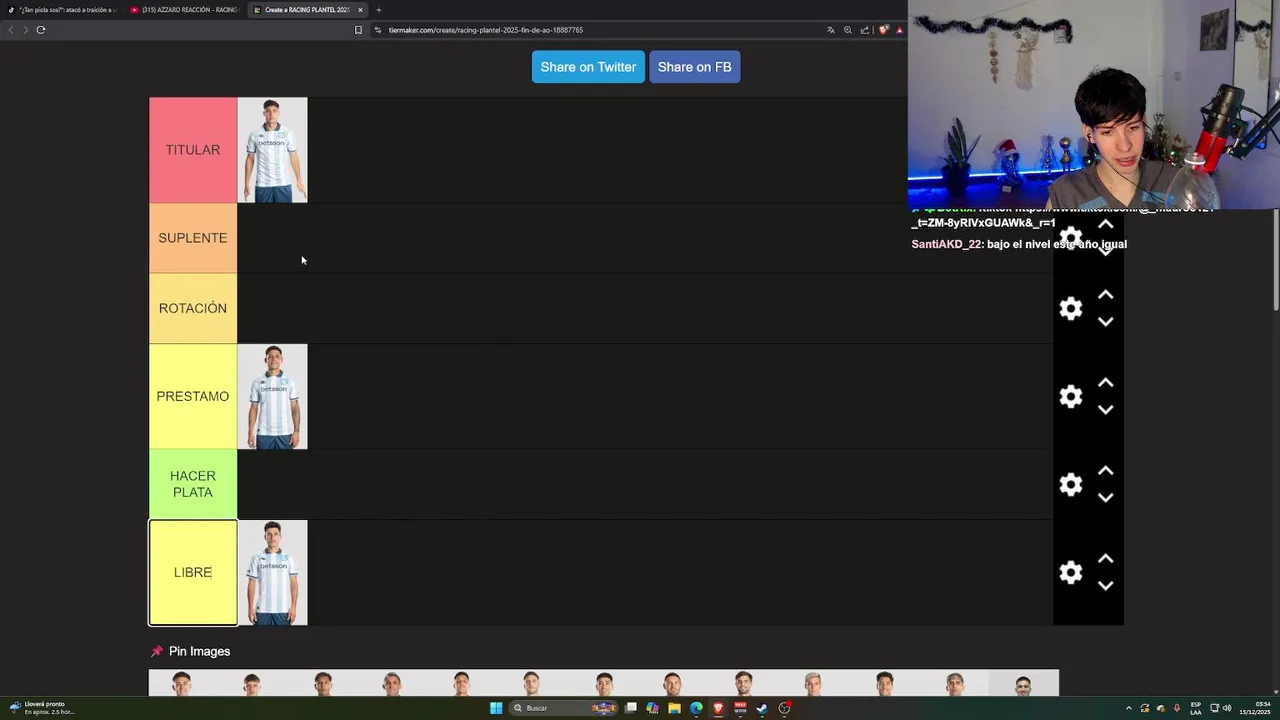
Task: Select the ROTACIÓN tier label
Action: coord(193,308)
